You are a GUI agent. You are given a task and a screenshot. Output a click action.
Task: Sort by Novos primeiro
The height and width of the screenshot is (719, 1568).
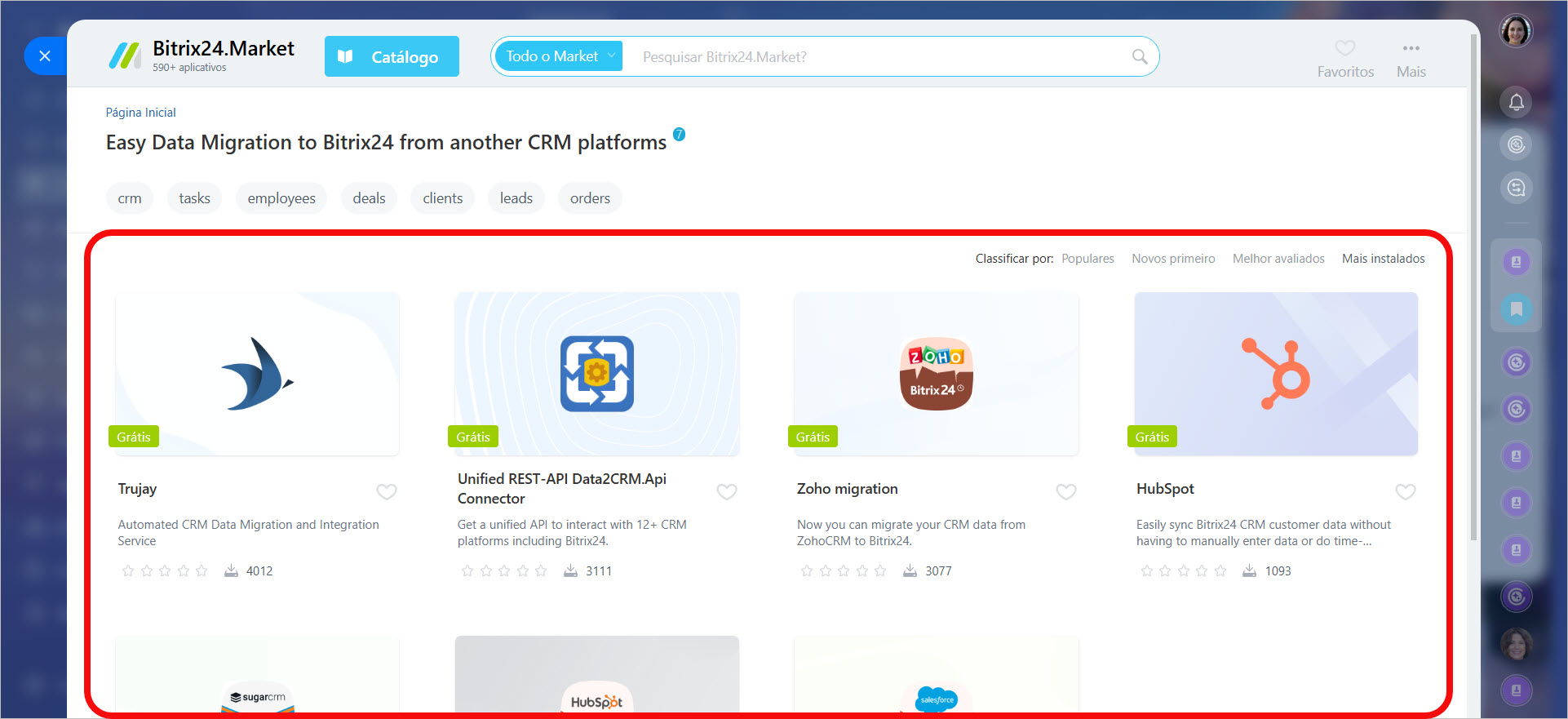click(x=1173, y=259)
